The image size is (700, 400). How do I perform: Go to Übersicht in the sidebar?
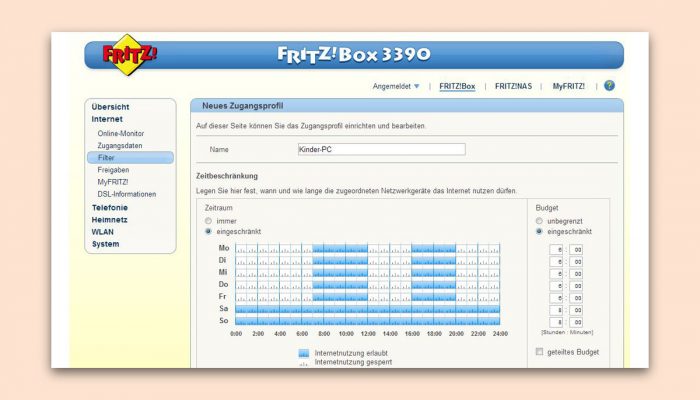tap(110, 107)
